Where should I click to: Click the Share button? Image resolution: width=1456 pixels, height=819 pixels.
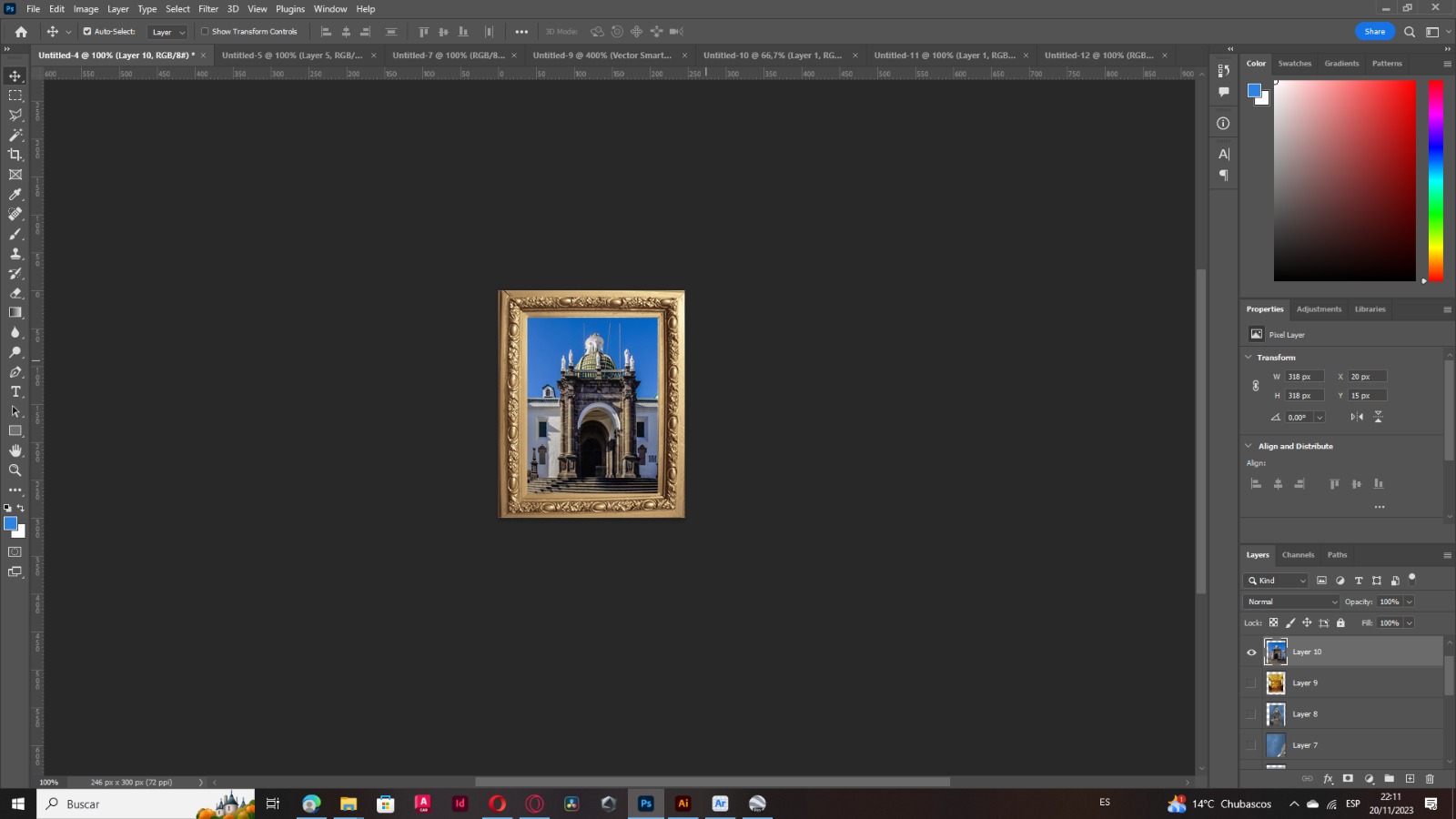click(x=1374, y=32)
